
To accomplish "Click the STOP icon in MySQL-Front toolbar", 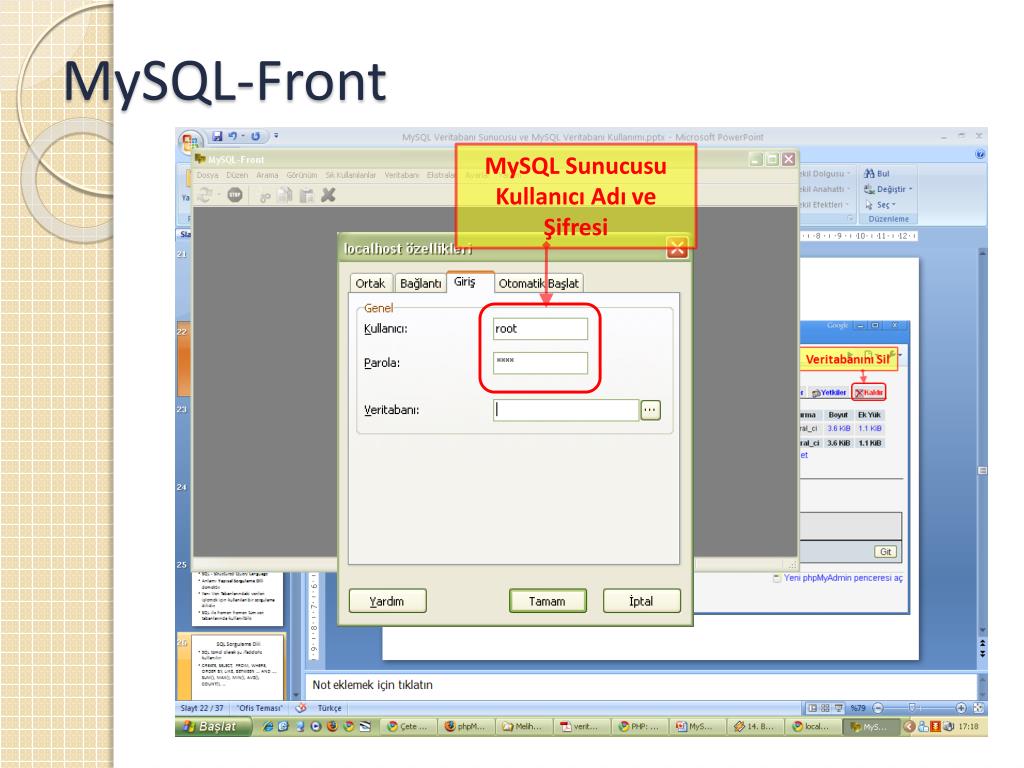I will point(234,195).
